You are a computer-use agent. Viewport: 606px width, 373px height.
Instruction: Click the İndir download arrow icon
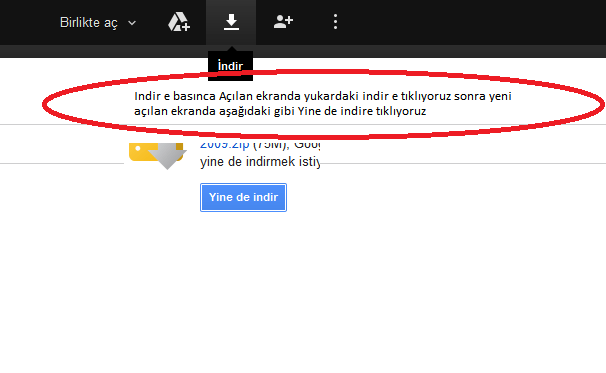[x=231, y=22]
